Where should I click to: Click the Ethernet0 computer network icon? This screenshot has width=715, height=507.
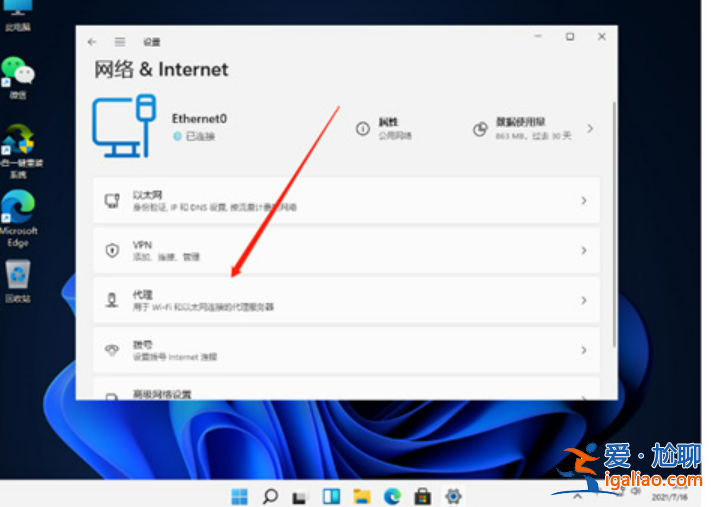[124, 126]
